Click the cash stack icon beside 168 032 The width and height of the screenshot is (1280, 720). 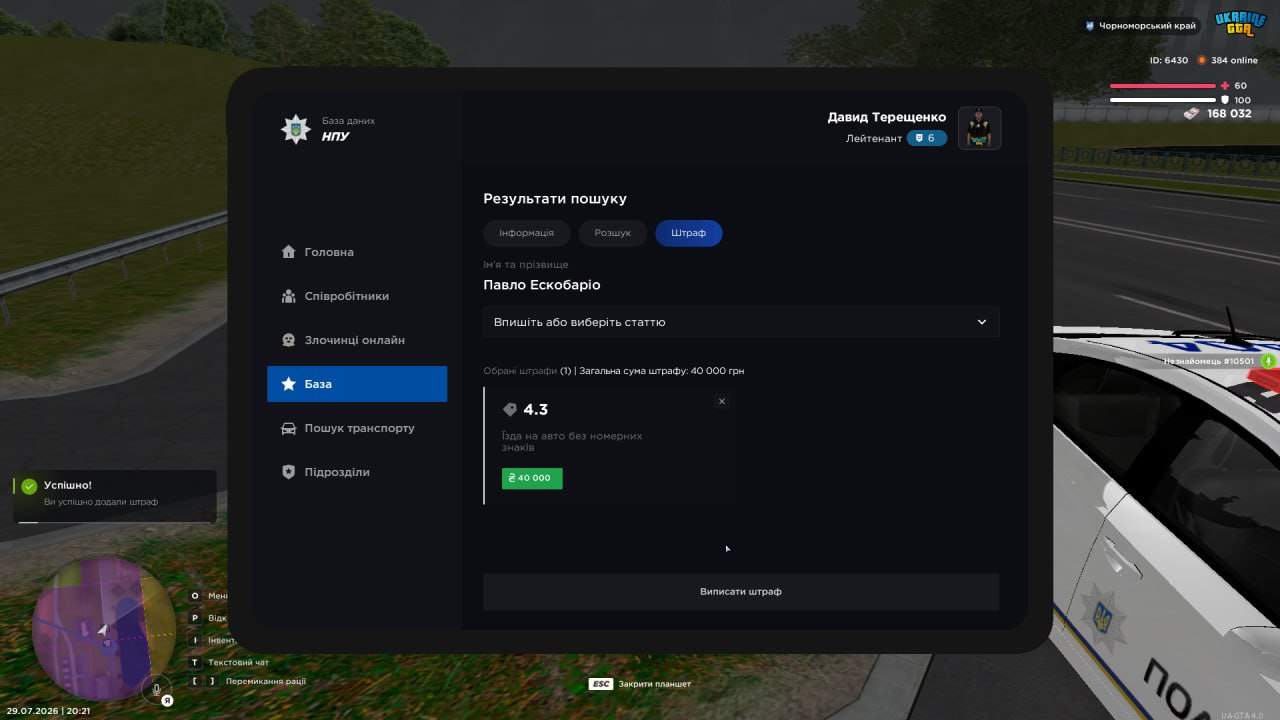pos(1192,114)
